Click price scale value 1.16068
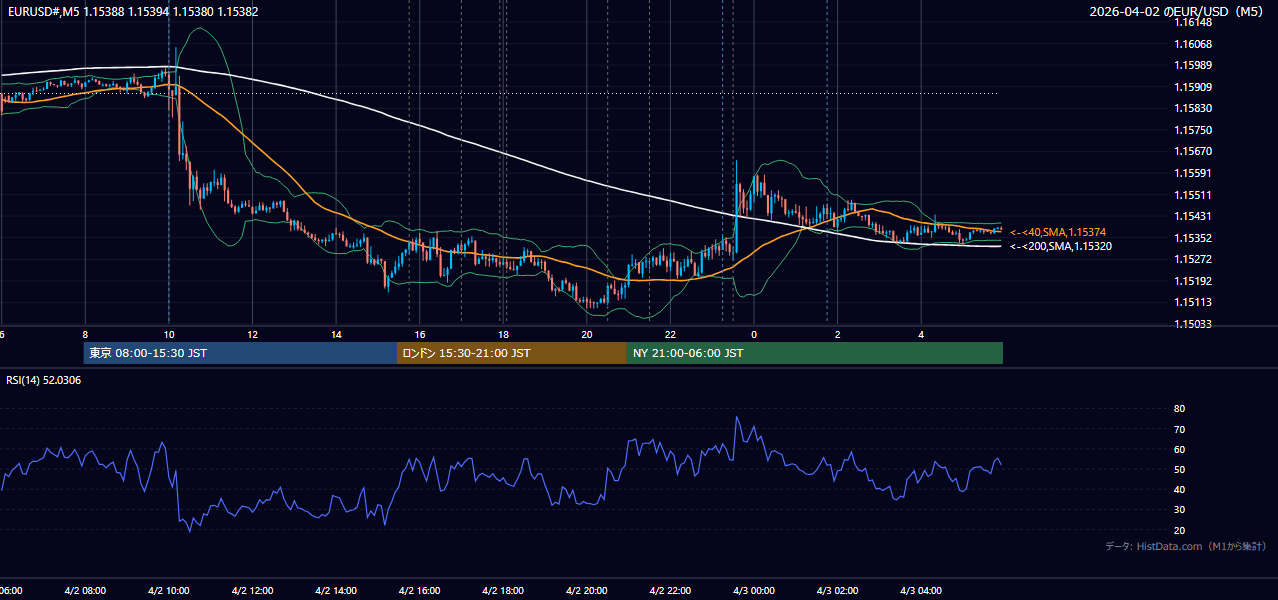1278x600 pixels. [1192, 44]
